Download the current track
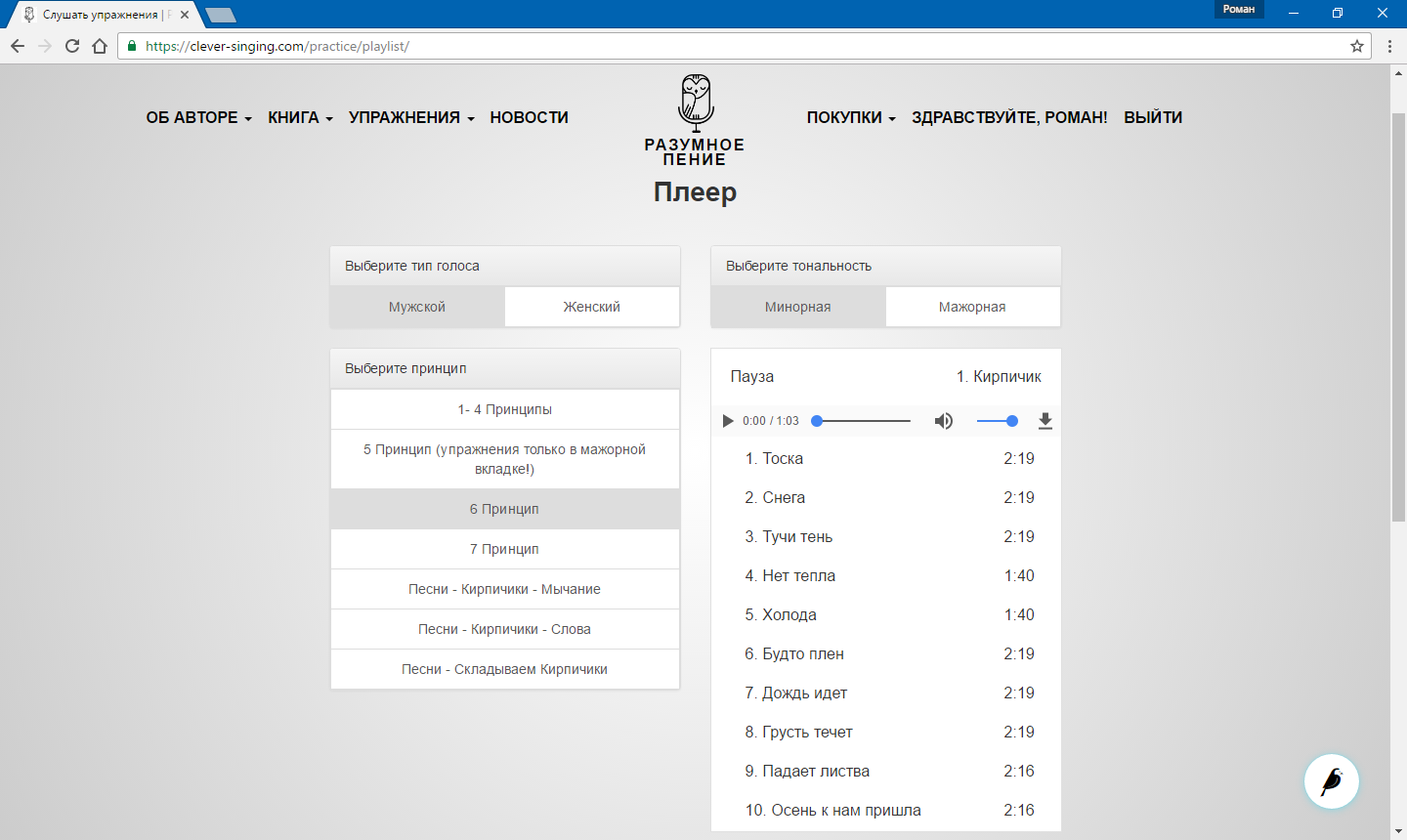The image size is (1407, 840). tap(1045, 421)
